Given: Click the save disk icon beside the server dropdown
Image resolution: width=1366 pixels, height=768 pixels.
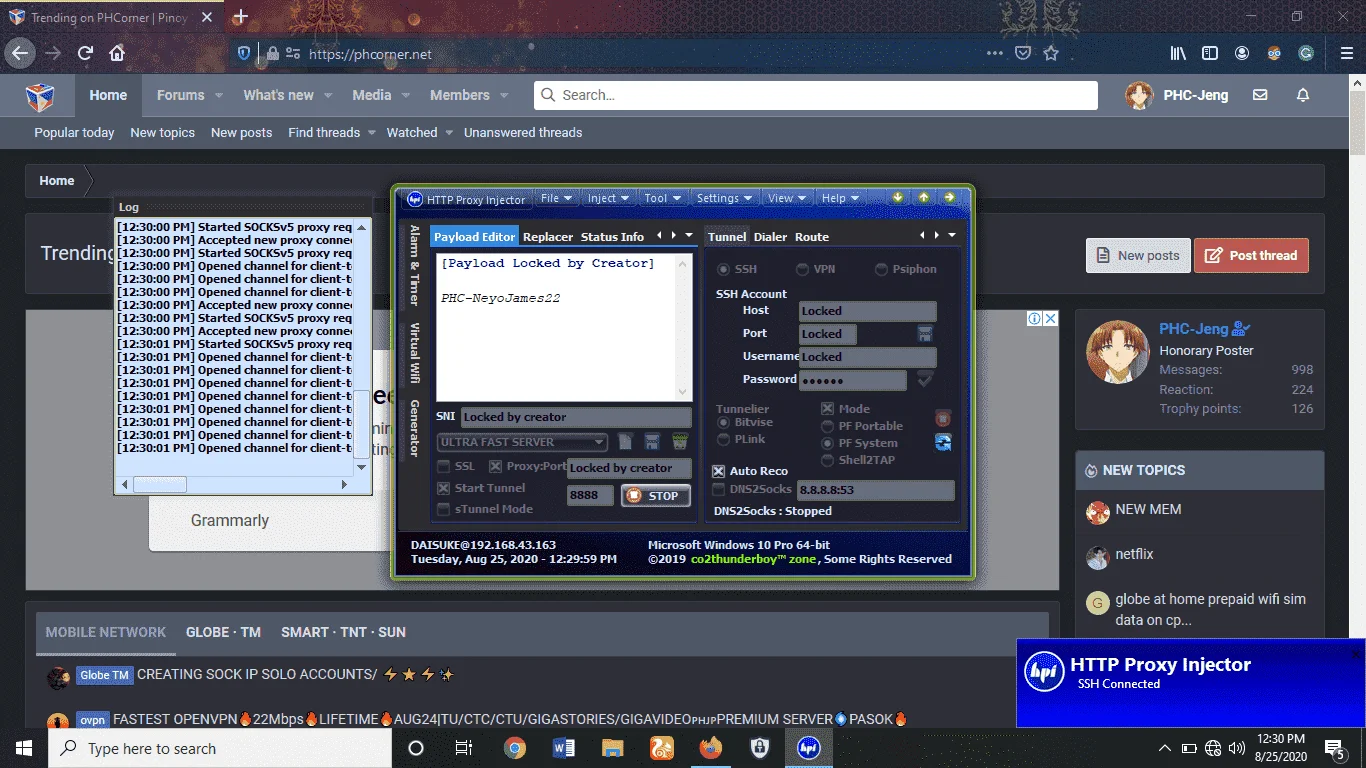Looking at the screenshot, I should (x=652, y=441).
